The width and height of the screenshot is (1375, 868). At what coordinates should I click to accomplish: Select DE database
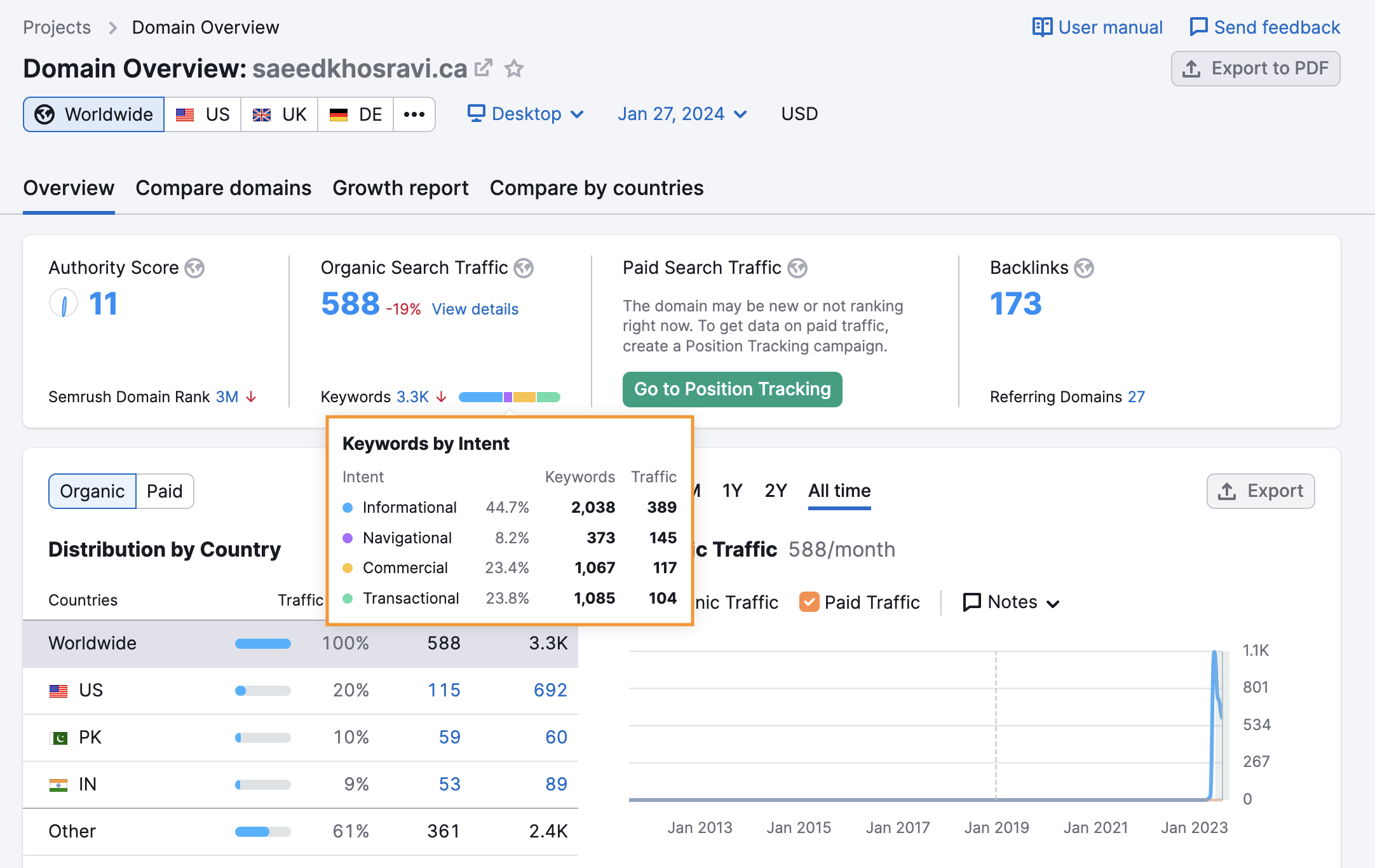coord(356,114)
